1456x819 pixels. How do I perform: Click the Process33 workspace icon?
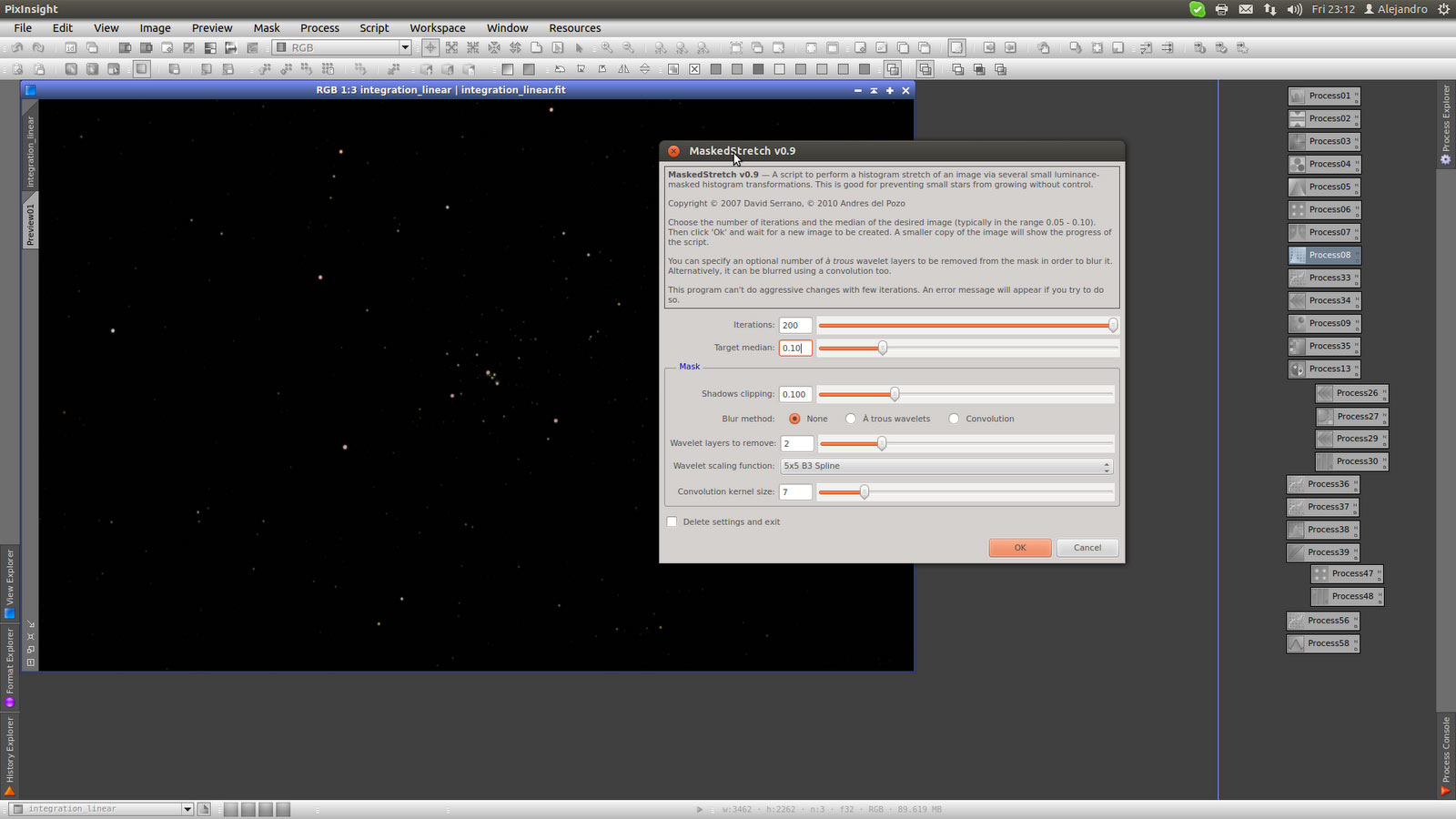1324,278
